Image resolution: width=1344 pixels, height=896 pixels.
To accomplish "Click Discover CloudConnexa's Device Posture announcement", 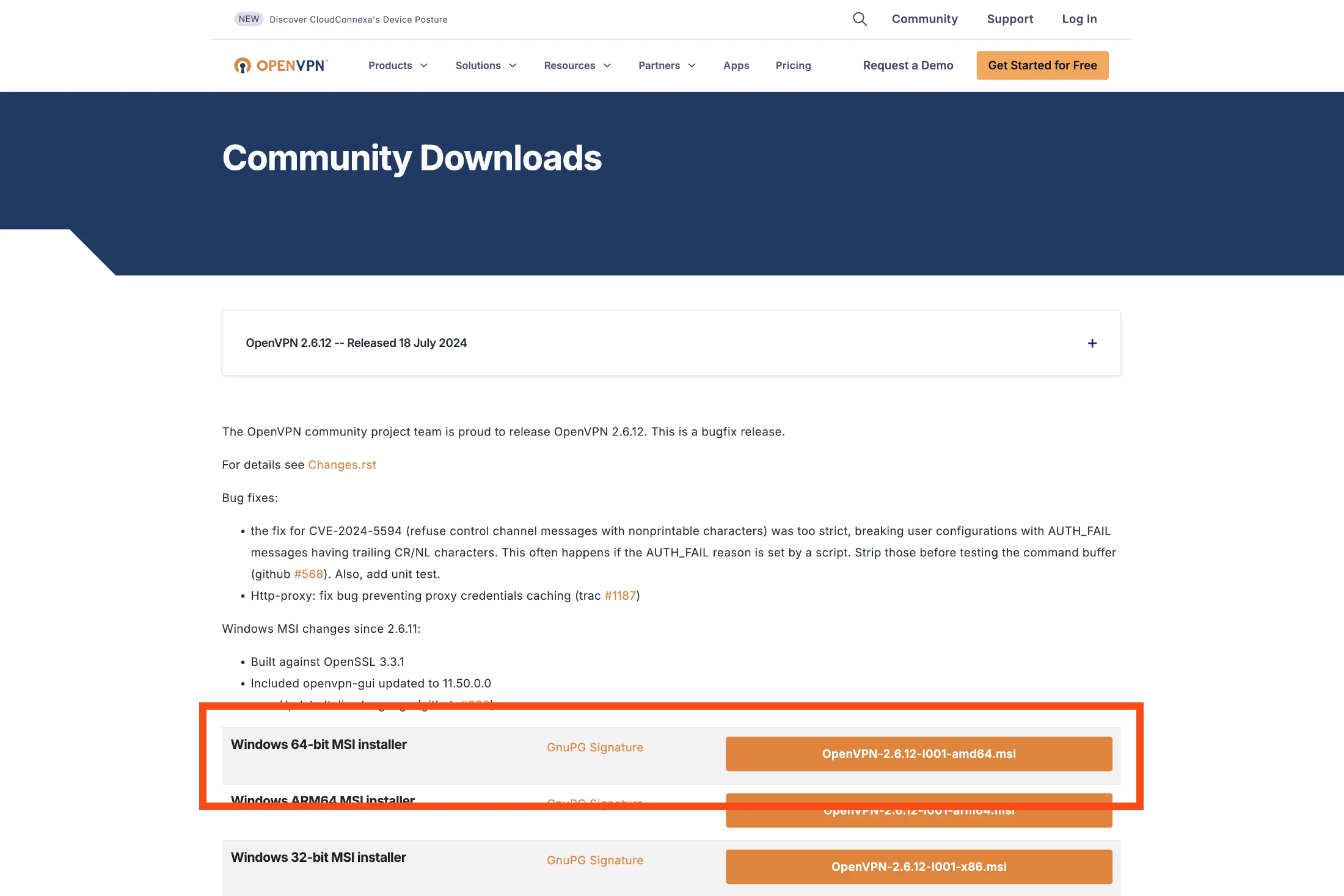I will pos(358,20).
